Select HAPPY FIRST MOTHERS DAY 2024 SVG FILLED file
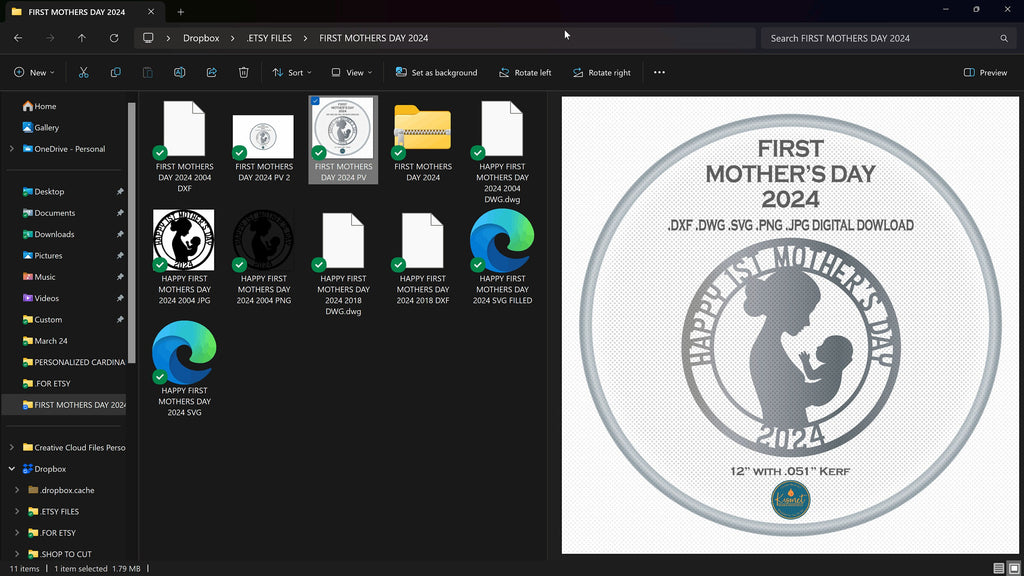 point(502,257)
